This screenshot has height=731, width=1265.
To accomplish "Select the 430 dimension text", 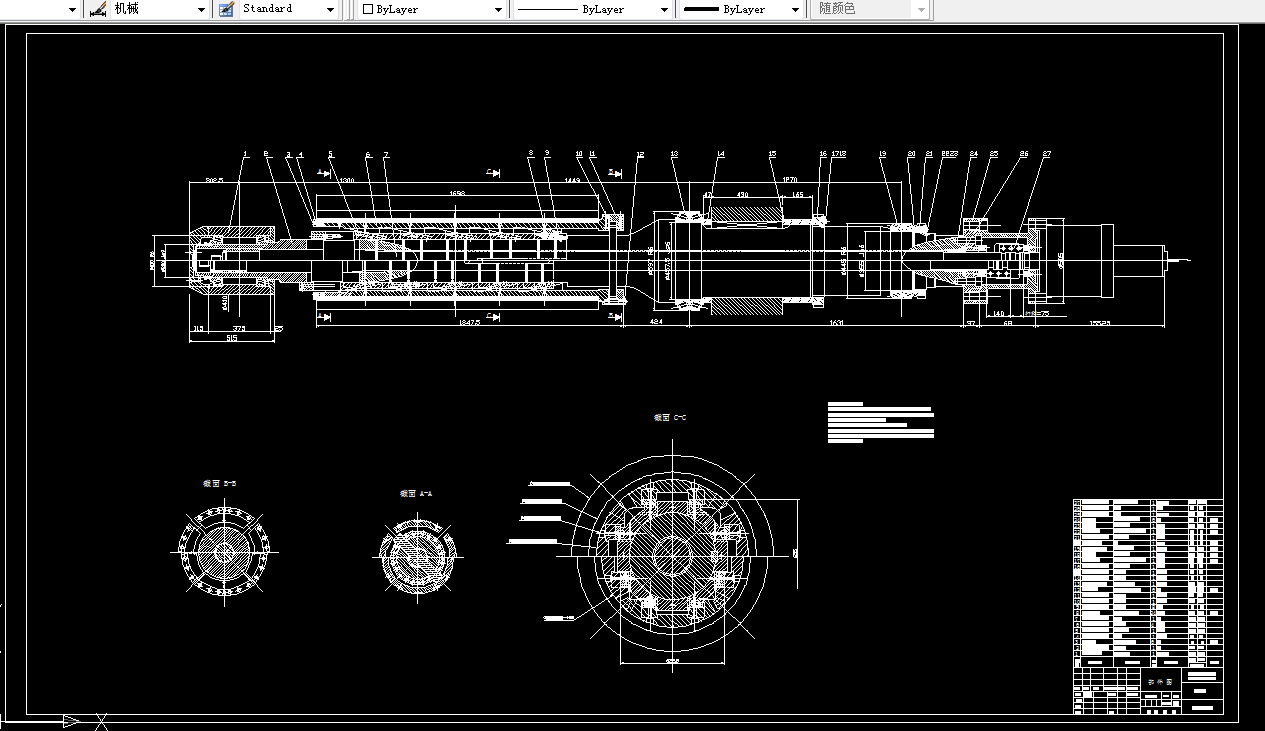I will tap(742, 194).
